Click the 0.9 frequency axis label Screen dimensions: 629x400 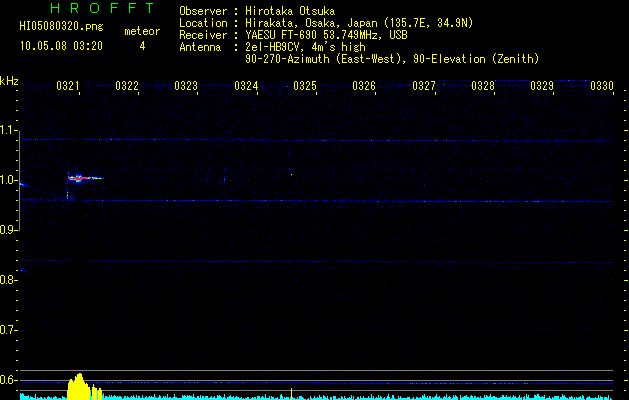coord(9,230)
